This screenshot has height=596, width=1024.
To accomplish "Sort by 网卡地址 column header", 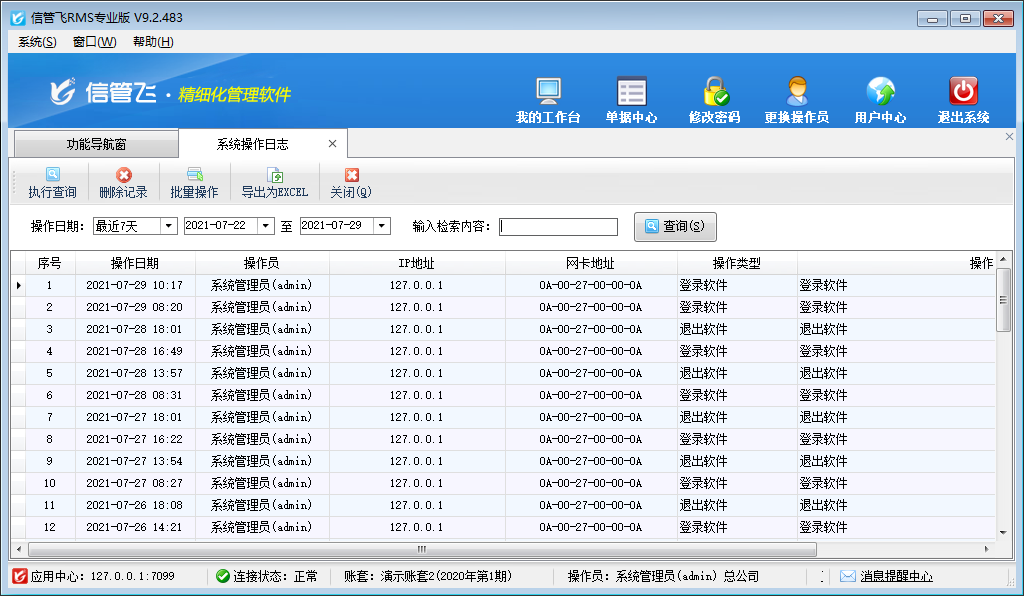I will 590,263.
